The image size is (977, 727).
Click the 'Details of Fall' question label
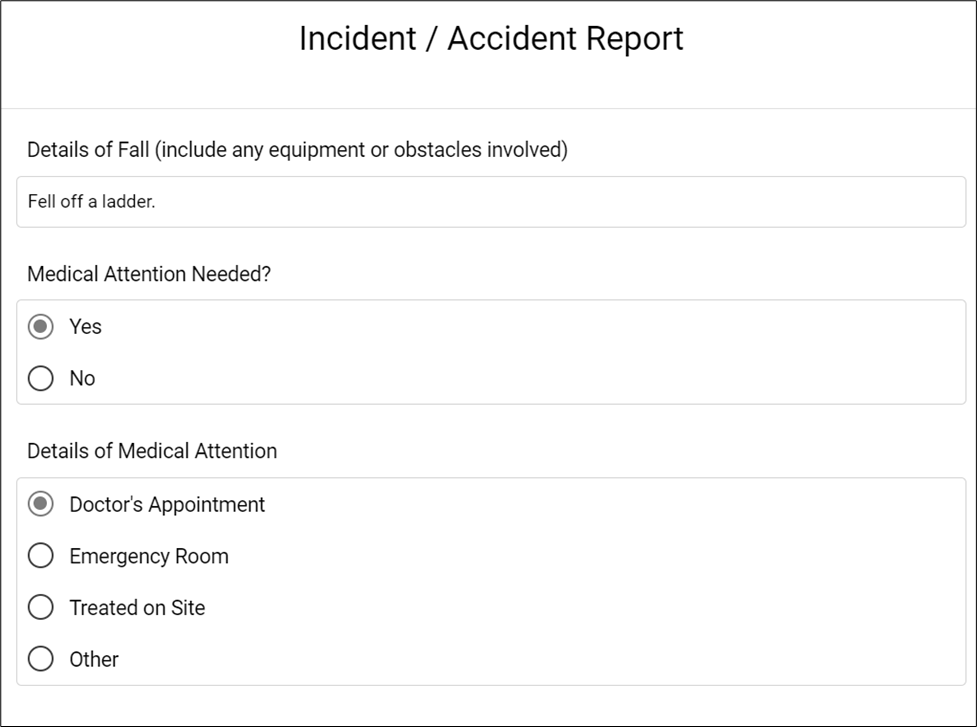click(297, 150)
